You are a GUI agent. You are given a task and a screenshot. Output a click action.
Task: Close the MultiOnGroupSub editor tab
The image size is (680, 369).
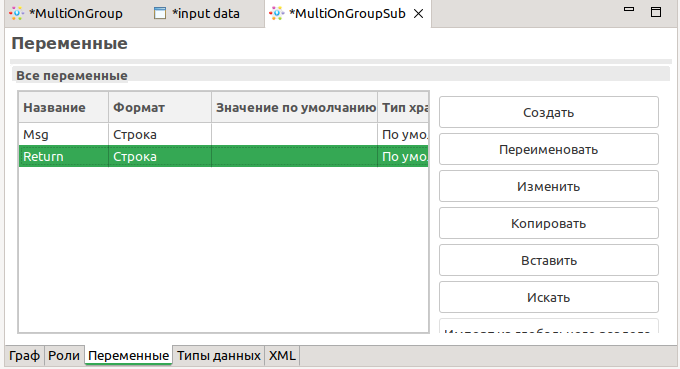pyautogui.click(x=418, y=14)
